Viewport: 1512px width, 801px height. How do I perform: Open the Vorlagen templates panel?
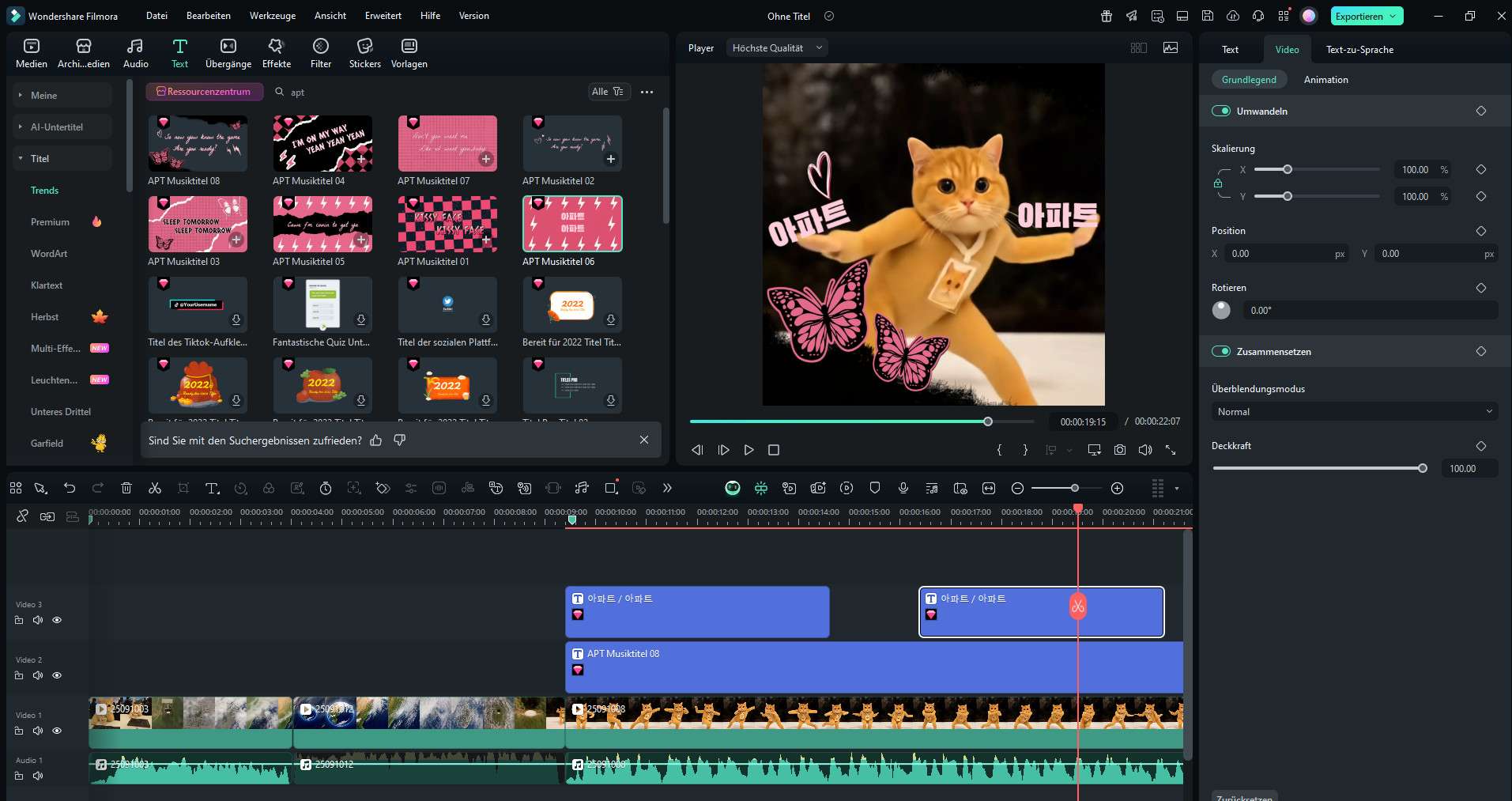[409, 53]
